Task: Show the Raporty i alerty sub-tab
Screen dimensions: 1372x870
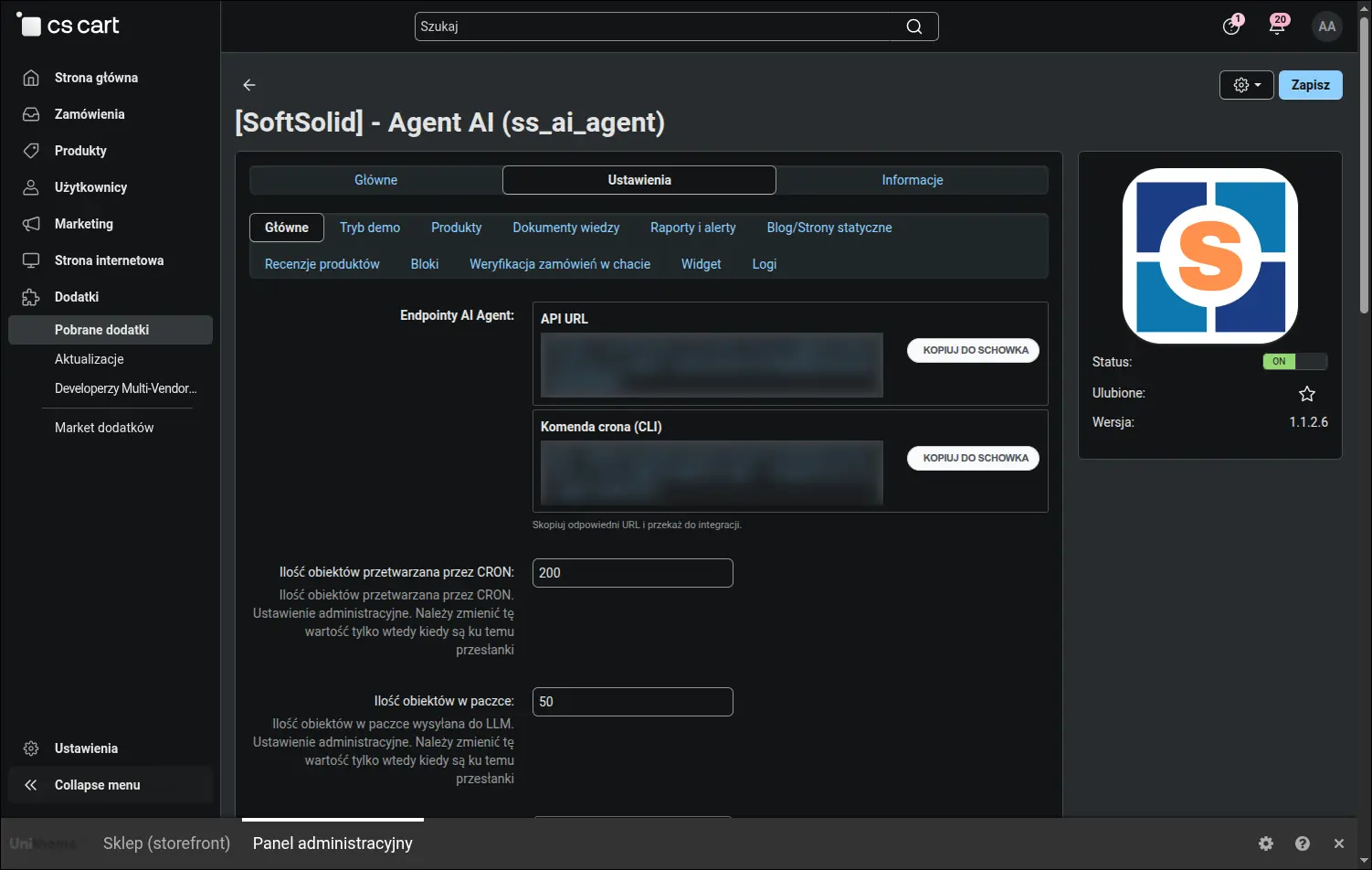Action: click(693, 228)
